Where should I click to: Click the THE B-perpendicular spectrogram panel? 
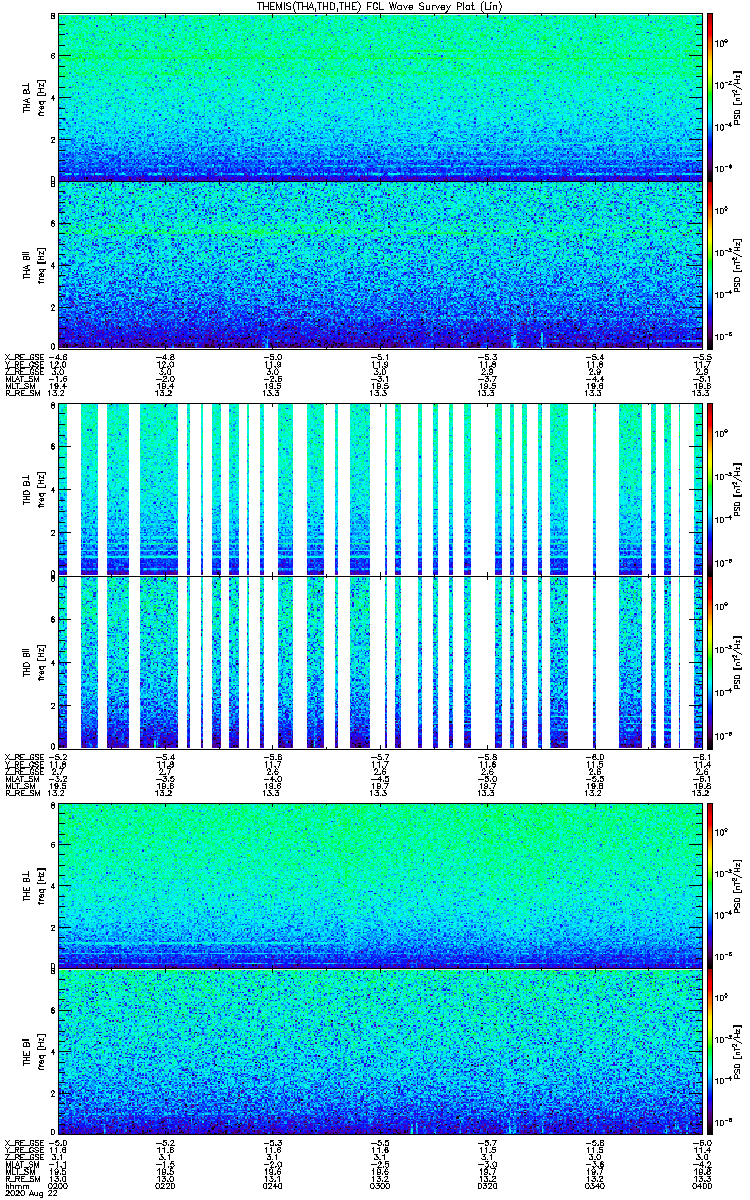coord(380,883)
